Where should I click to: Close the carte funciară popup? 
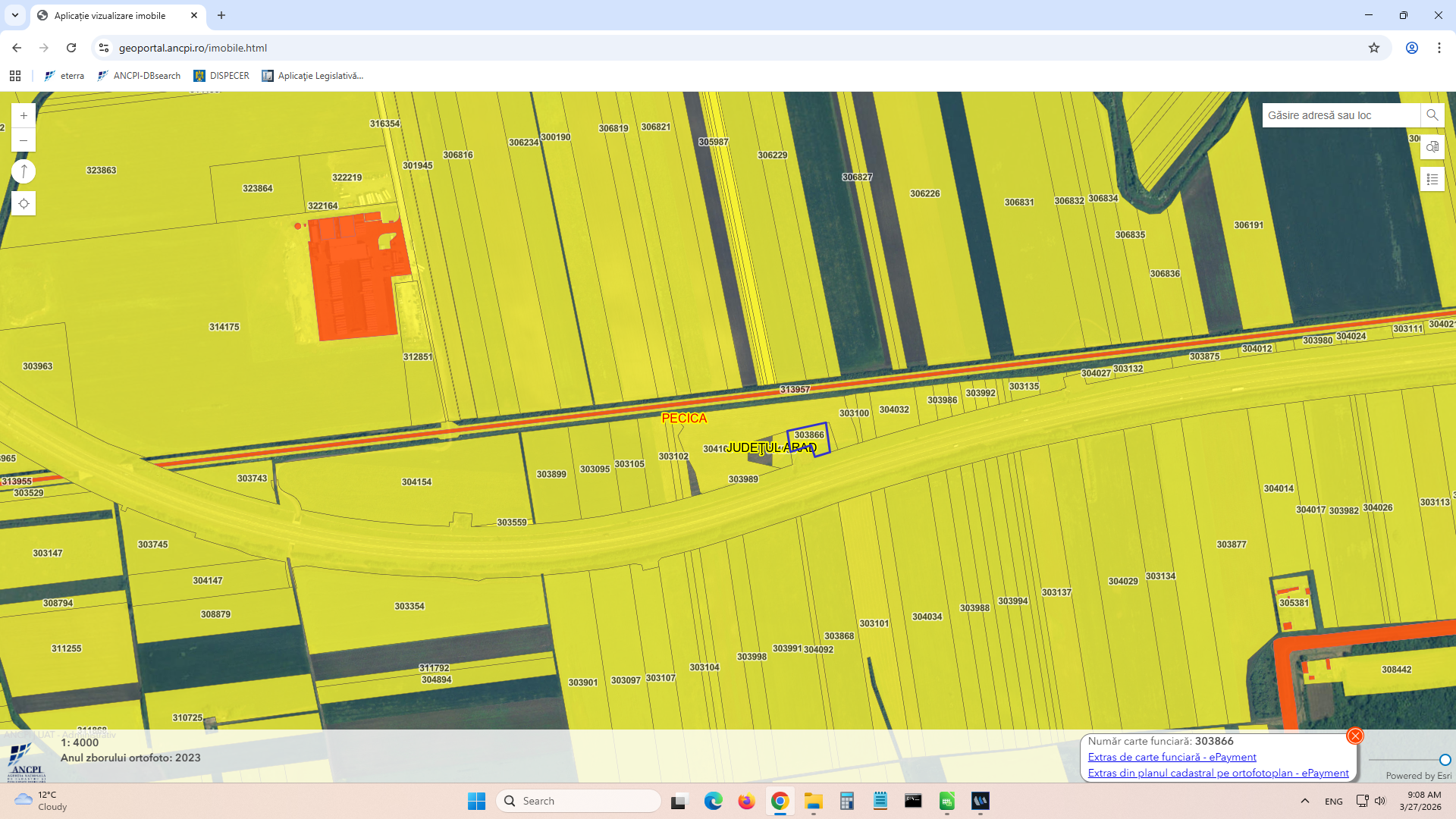pyautogui.click(x=1354, y=736)
